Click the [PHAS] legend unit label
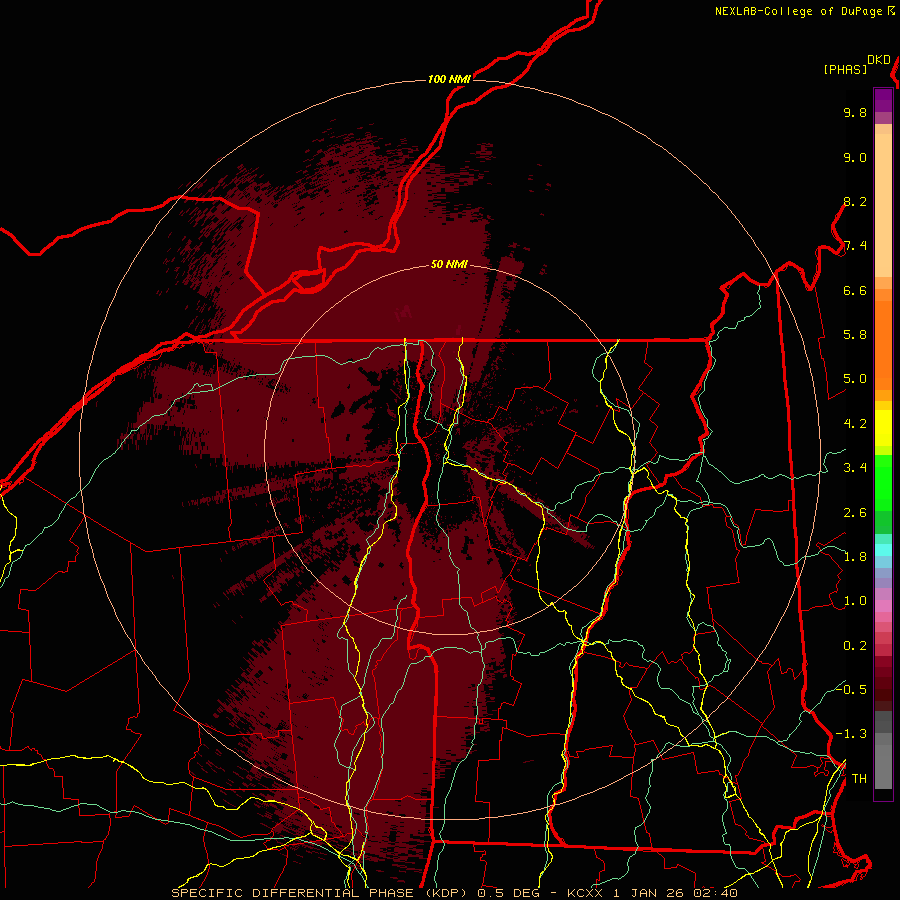The image size is (900, 900). [845, 69]
